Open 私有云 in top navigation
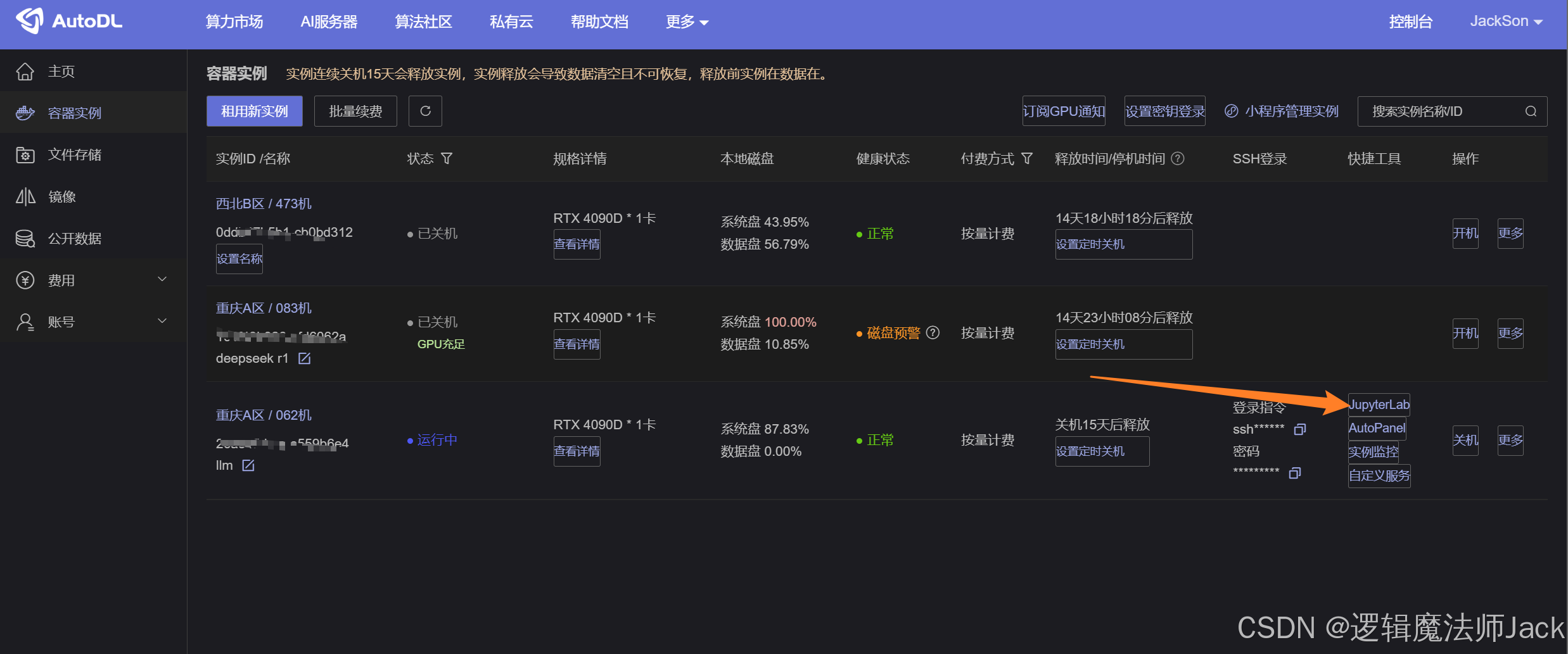Image resolution: width=1568 pixels, height=654 pixels. pos(511,22)
